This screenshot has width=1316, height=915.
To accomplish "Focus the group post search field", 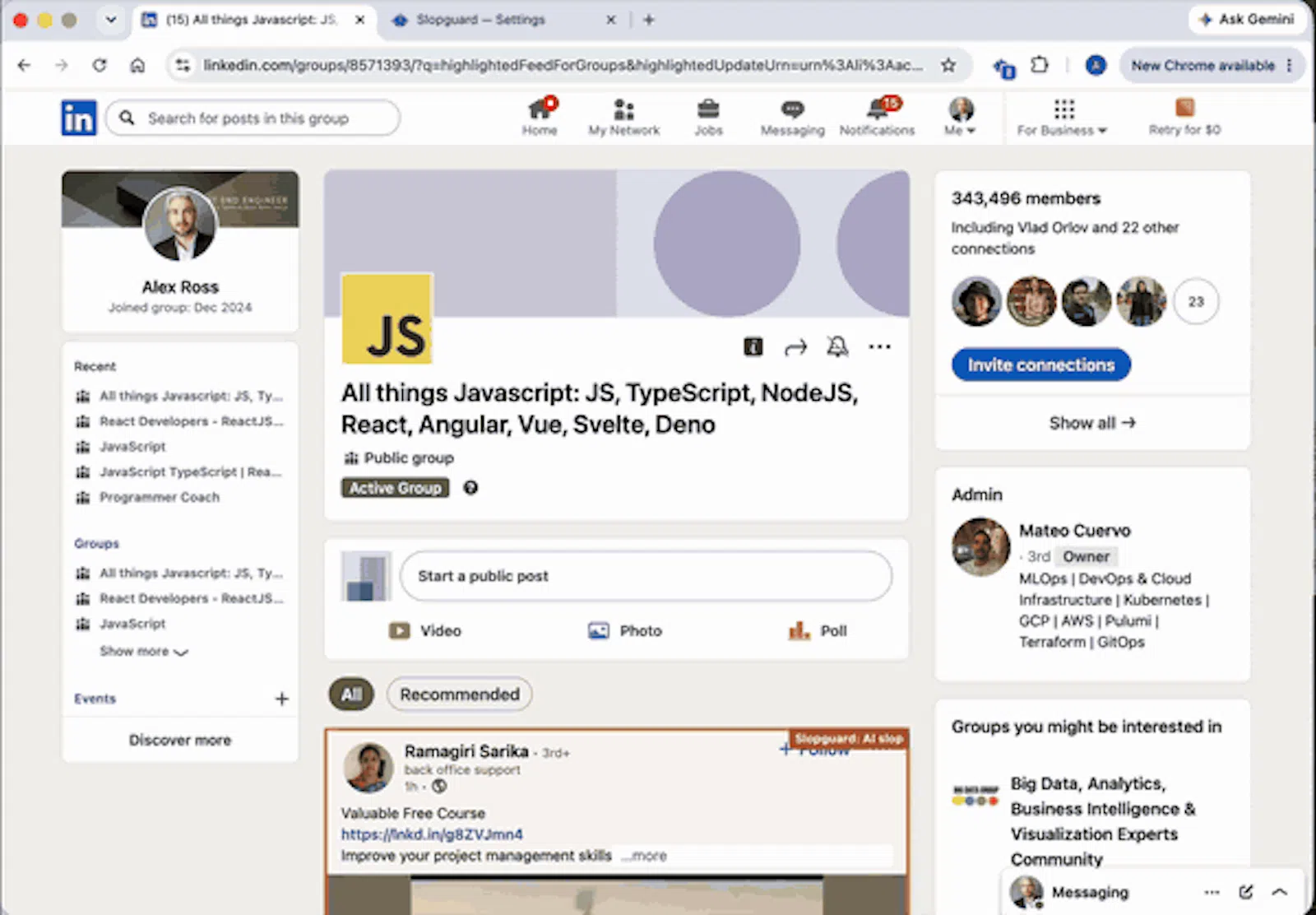I will point(253,118).
